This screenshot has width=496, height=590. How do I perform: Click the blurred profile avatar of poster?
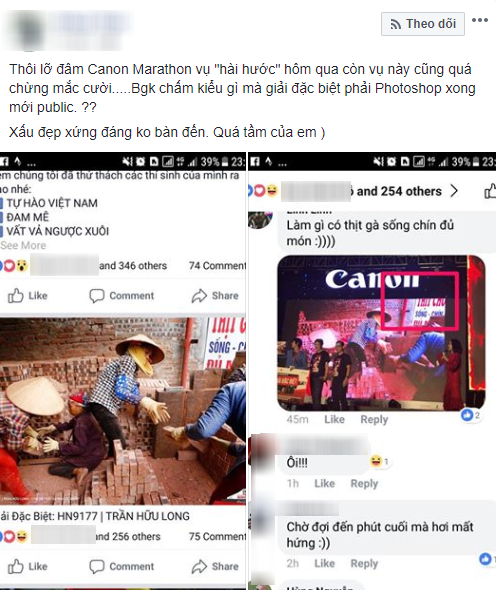pos(29,31)
